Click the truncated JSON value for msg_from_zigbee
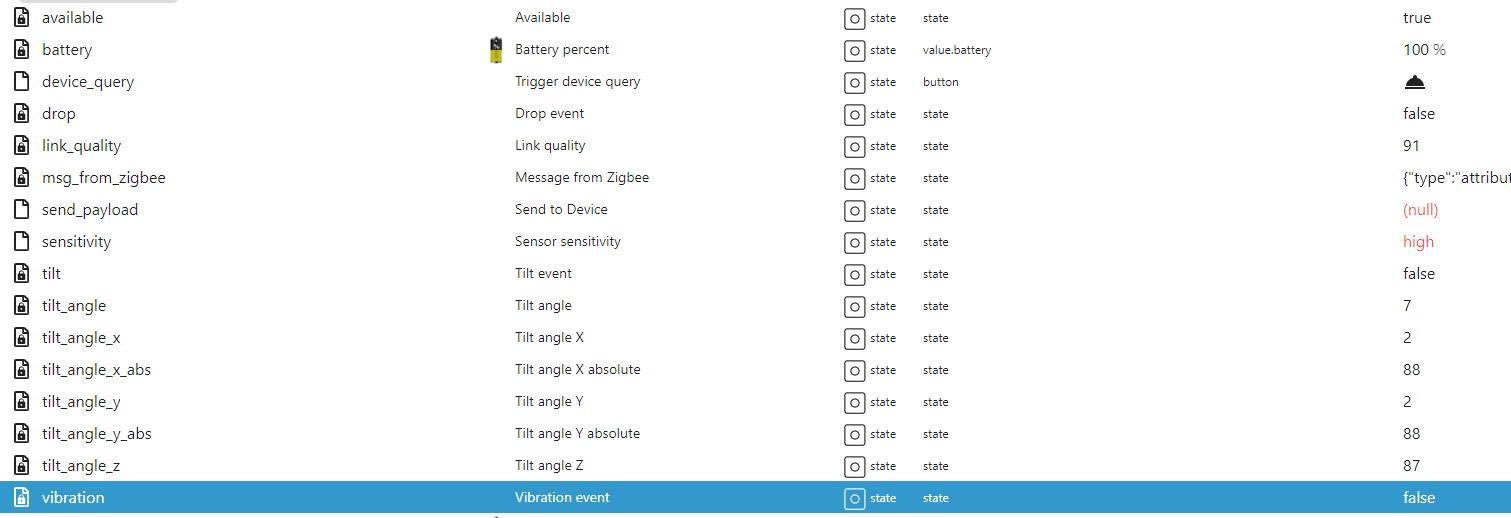The image size is (1511, 518). coord(1457,178)
